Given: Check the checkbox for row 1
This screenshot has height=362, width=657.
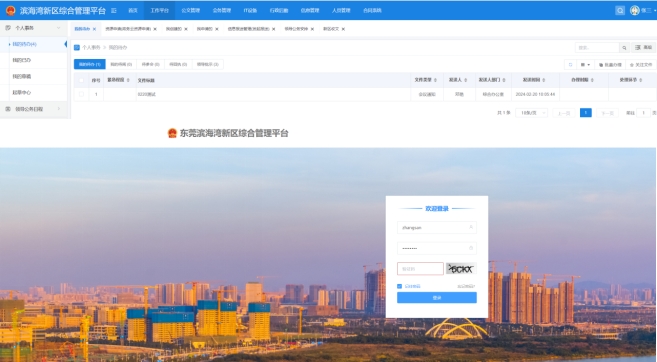Looking at the screenshot, I should (81, 94).
